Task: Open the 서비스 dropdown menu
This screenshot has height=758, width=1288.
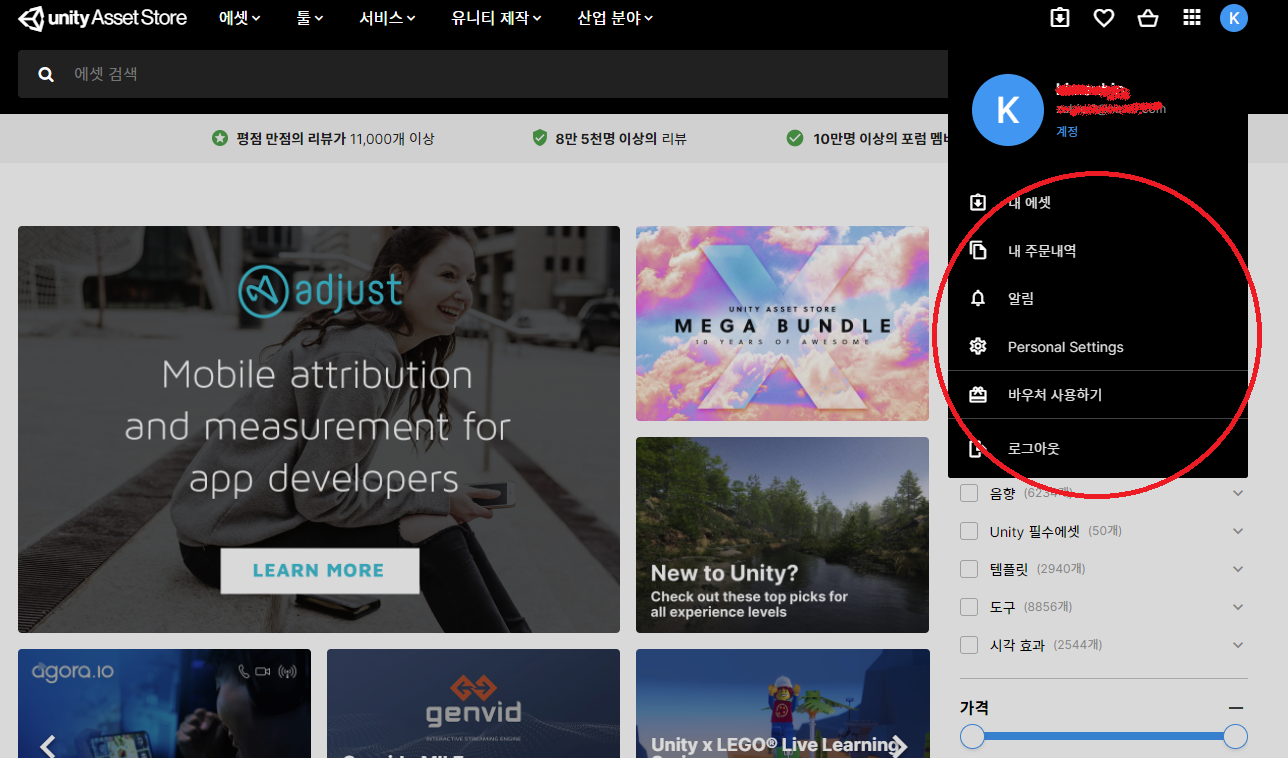Action: (388, 18)
